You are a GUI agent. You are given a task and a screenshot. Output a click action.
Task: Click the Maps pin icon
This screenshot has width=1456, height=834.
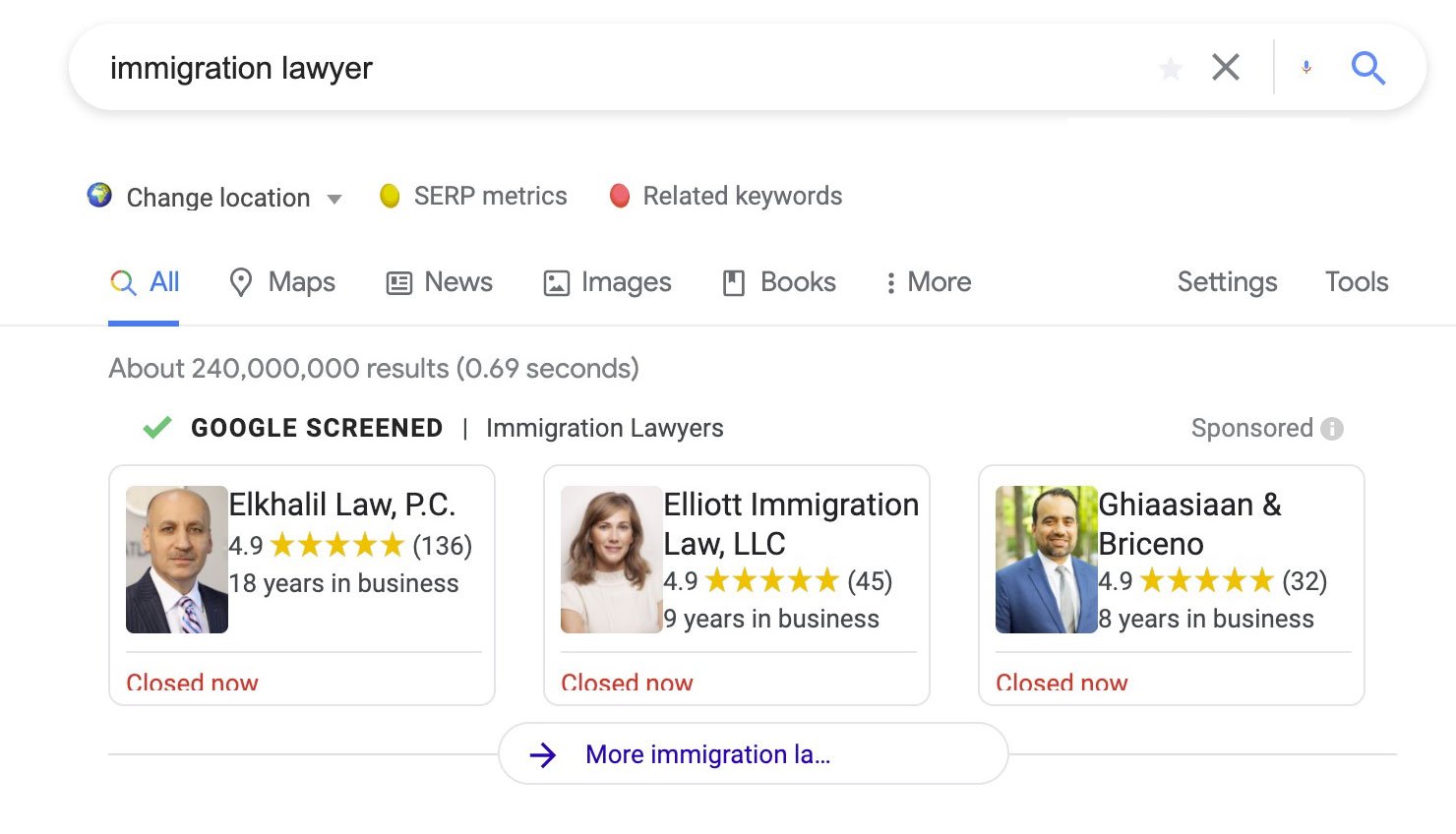coord(241,282)
